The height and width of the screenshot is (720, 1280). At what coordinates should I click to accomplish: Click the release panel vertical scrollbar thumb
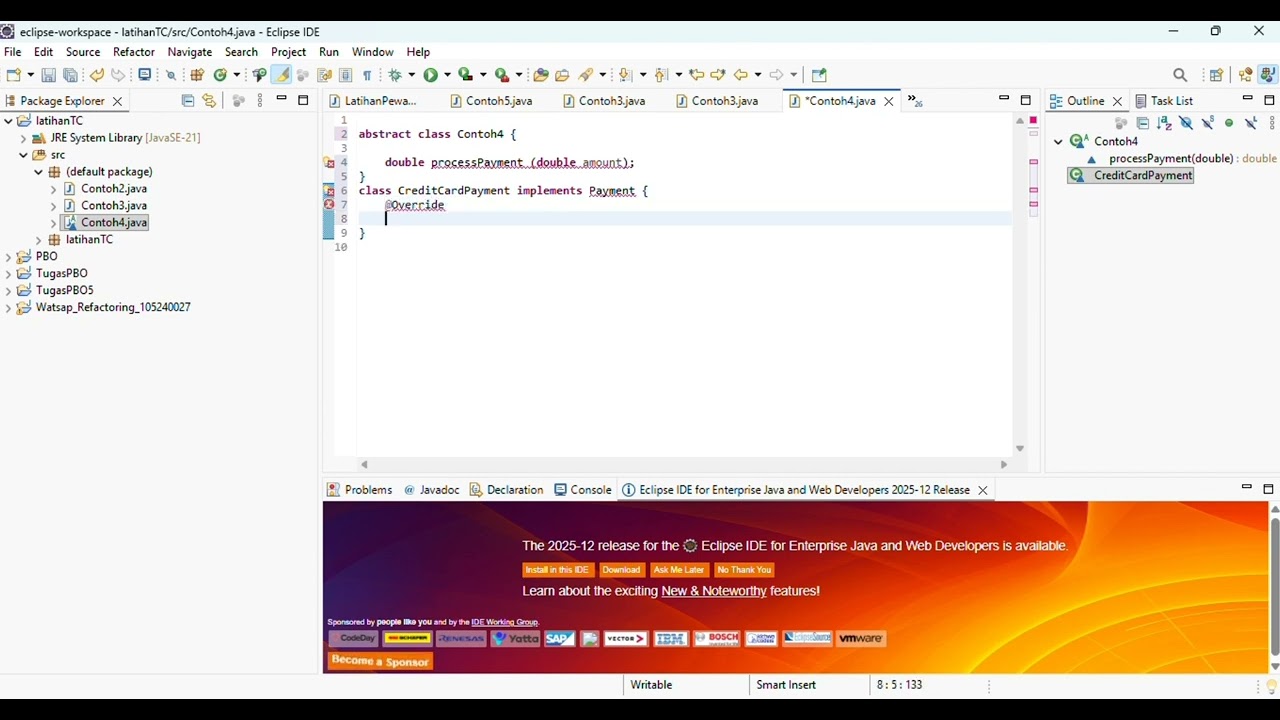pos(1275,585)
